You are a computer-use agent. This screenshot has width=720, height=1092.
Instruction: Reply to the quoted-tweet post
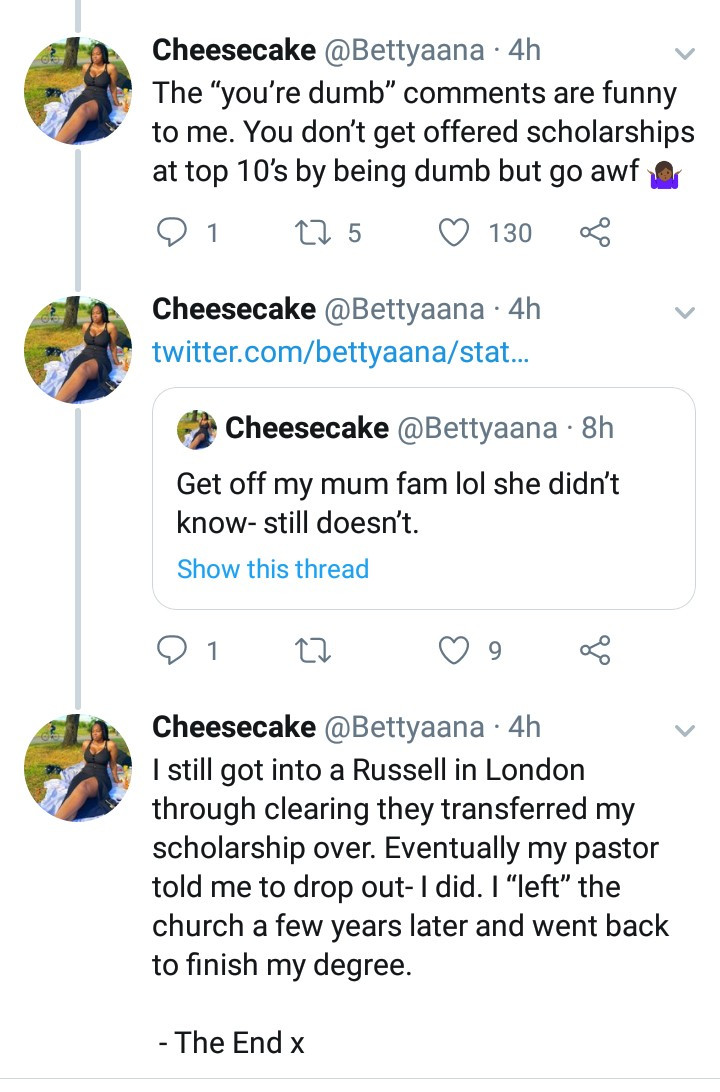[x=174, y=652]
